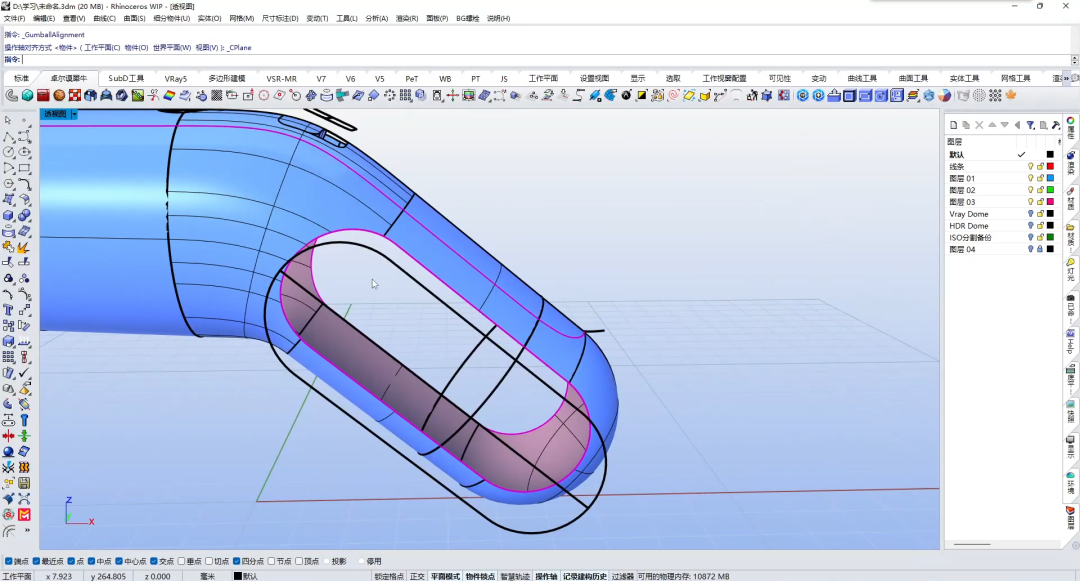Click the rainbow gradient surface icon
Image resolution: width=1080 pixels, height=581 pixels.
[169, 96]
